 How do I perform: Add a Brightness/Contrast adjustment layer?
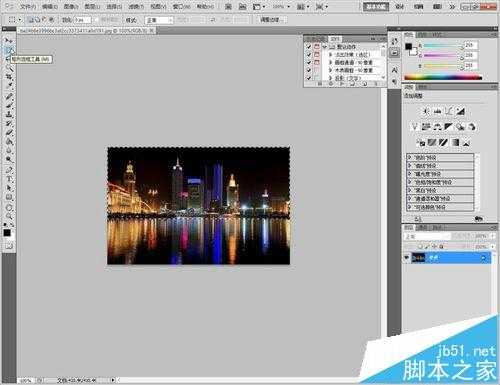pyautogui.click(x=426, y=111)
